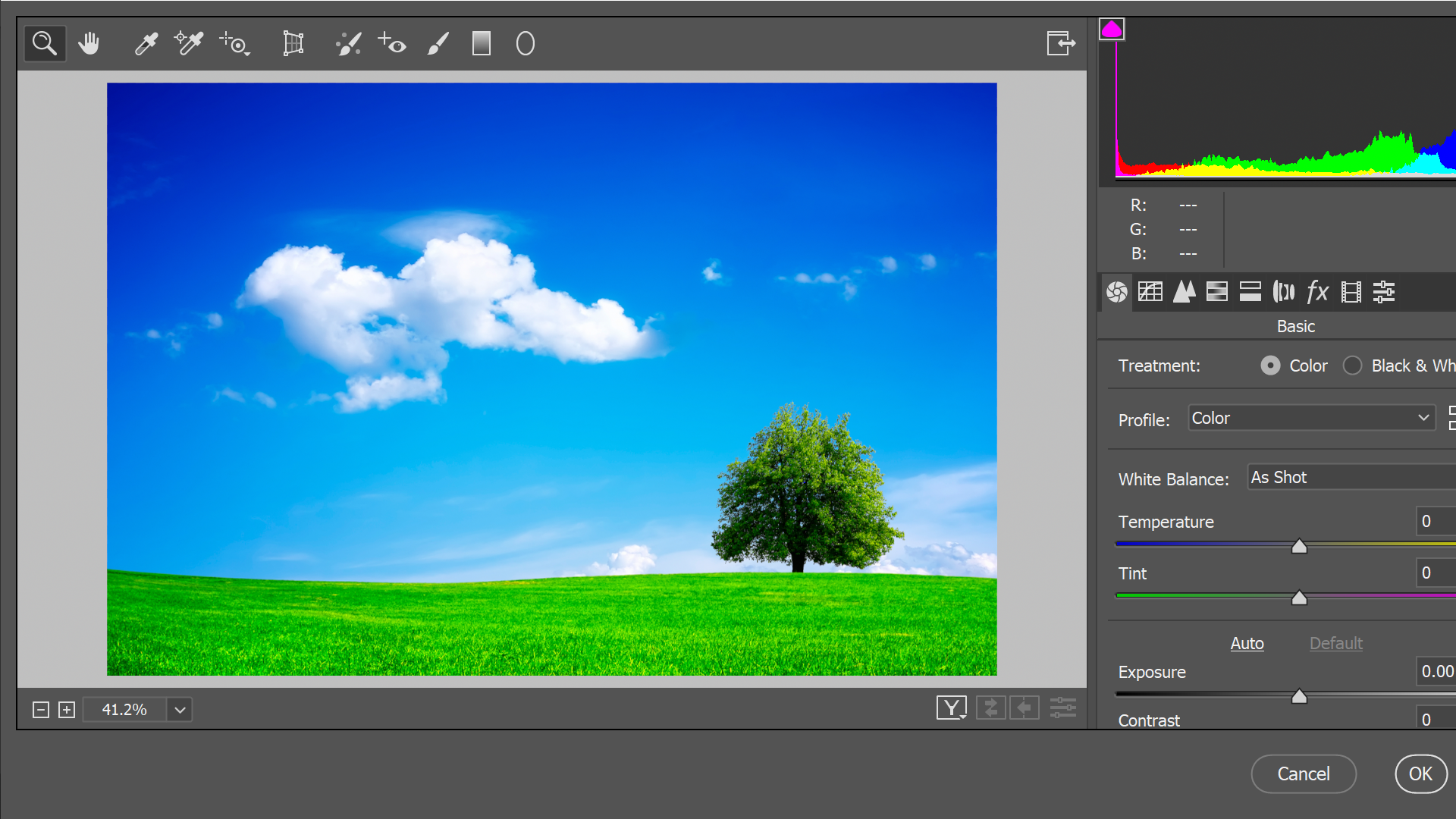Click the Default reset button
The height and width of the screenshot is (819, 1456).
pos(1336,642)
